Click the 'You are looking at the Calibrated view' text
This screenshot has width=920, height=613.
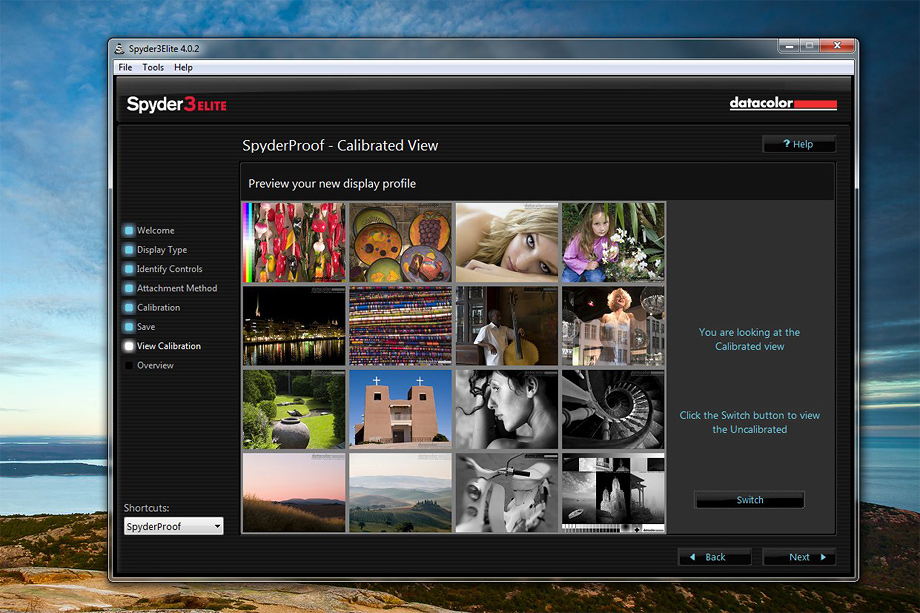point(749,339)
